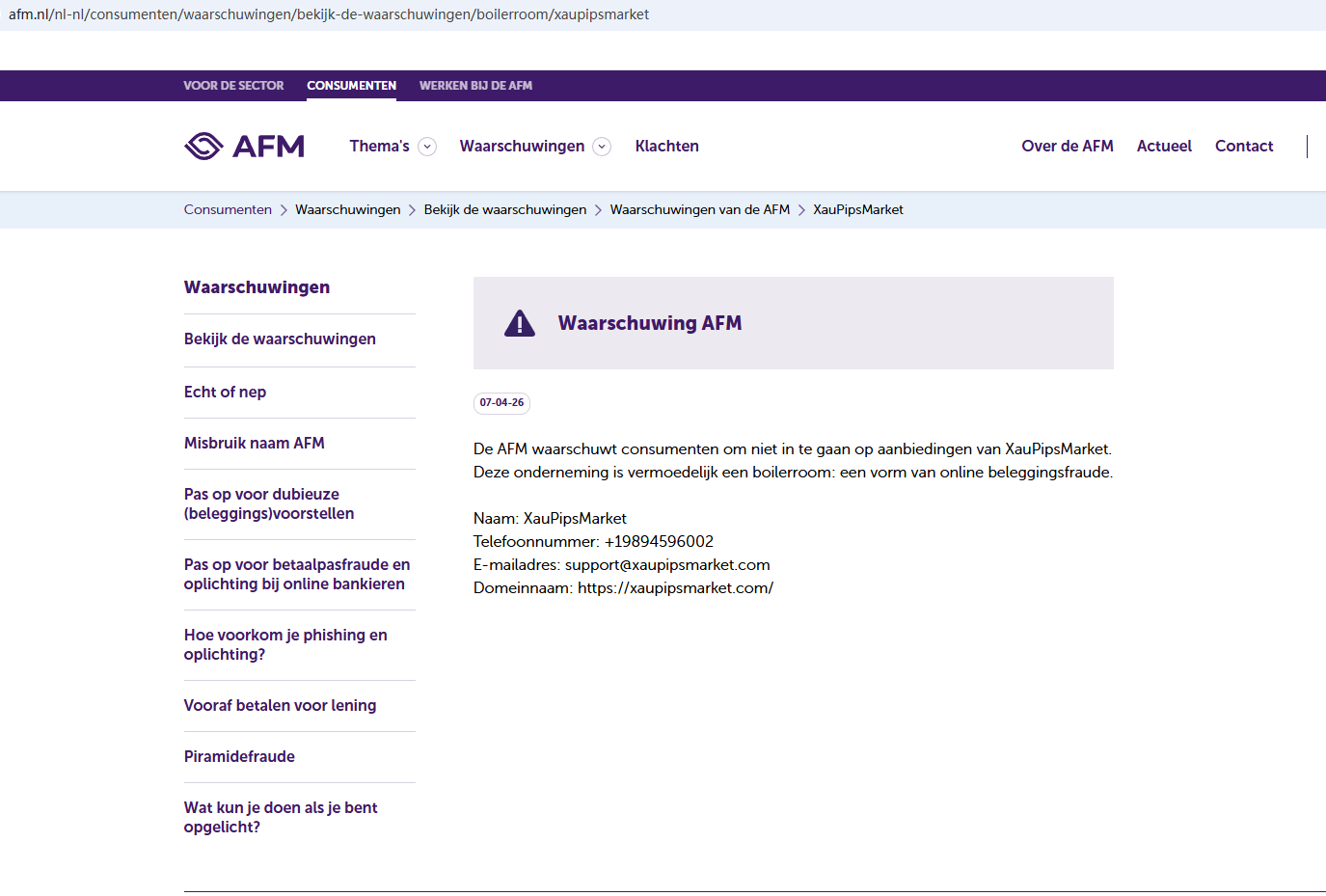Select Misbruik naam AFM in sidebar
The height and width of the screenshot is (896, 1326).
[255, 444]
